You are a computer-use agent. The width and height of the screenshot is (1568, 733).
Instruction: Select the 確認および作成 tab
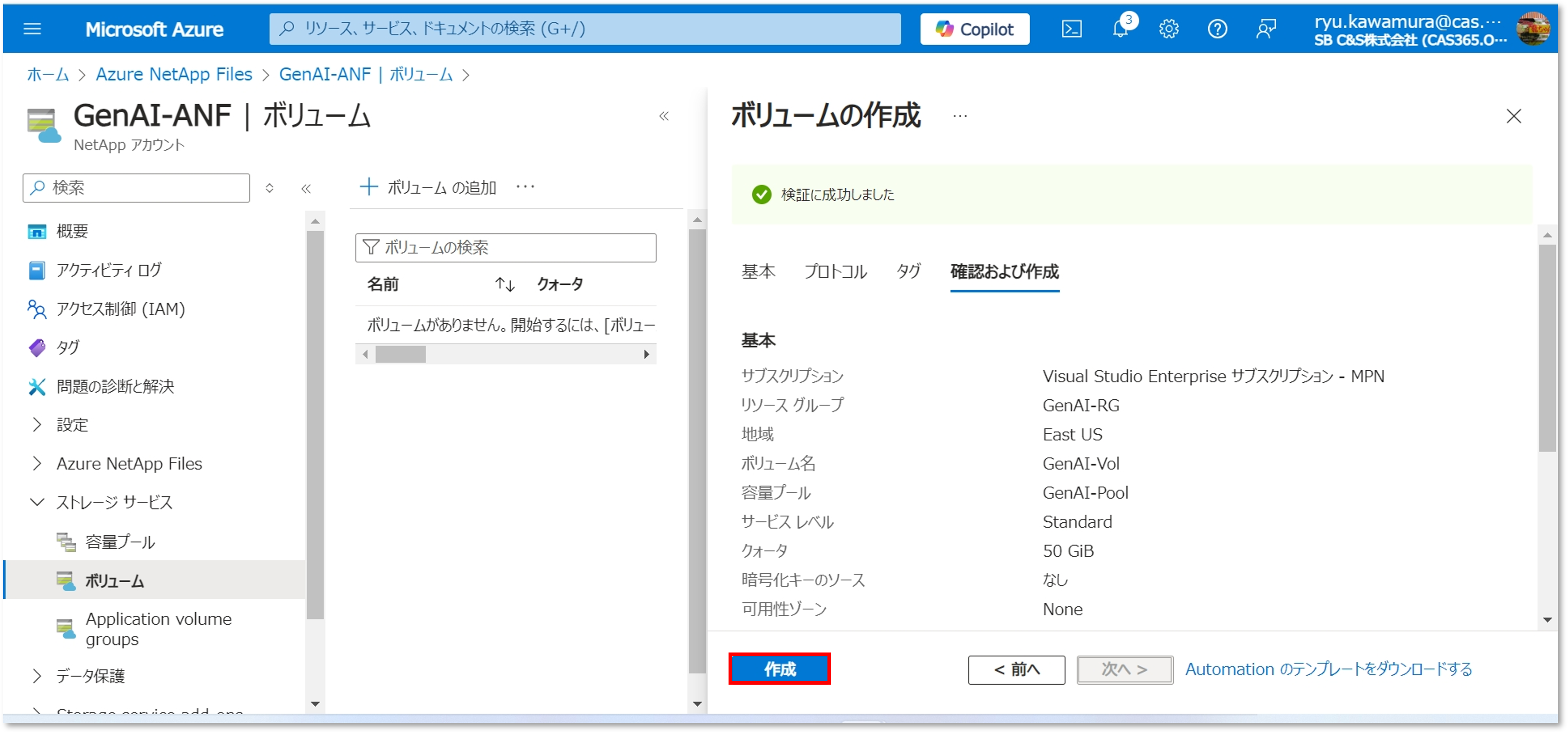coord(1004,273)
